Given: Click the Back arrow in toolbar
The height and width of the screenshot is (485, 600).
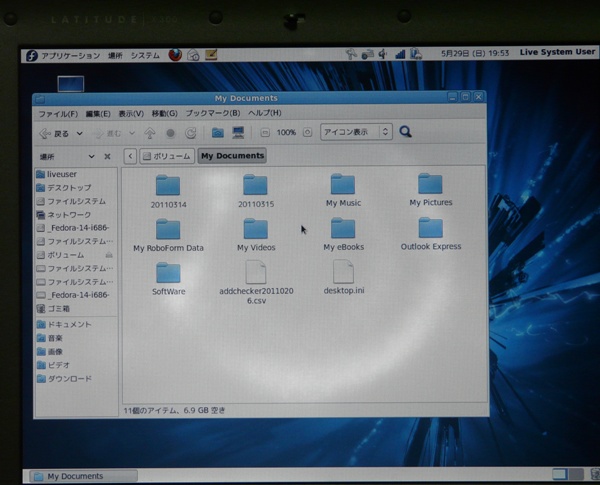Looking at the screenshot, I should pyautogui.click(x=46, y=133).
